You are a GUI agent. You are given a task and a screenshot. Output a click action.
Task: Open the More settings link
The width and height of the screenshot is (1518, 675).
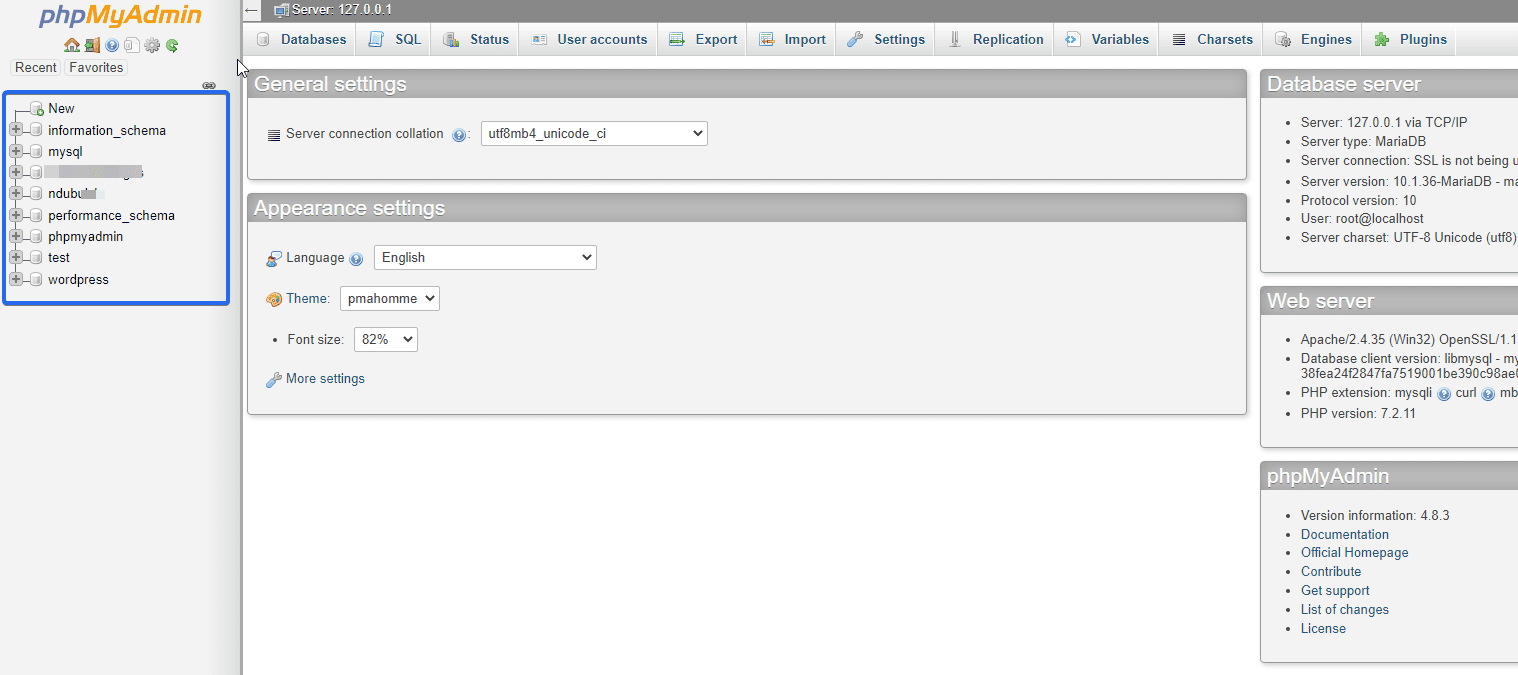pos(325,379)
